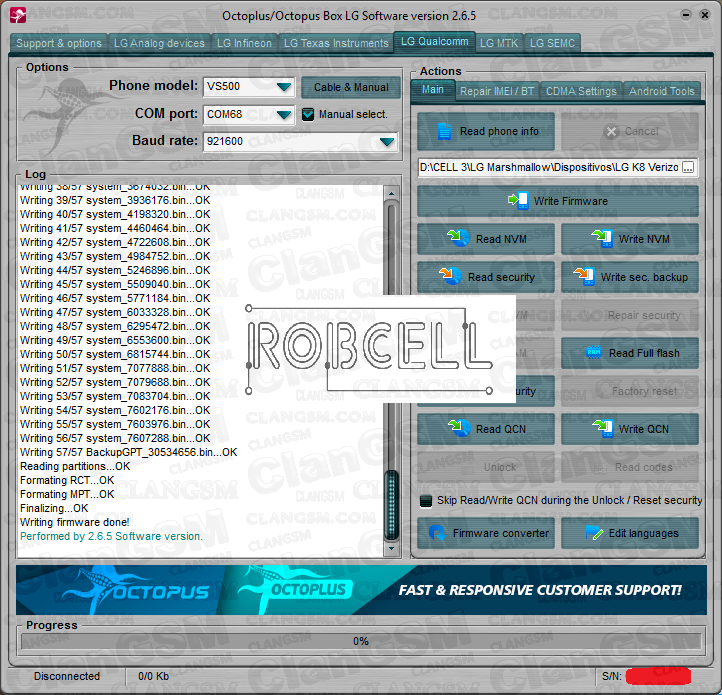Switch to LG Analog devices tab
The width and height of the screenshot is (722, 695).
tap(159, 43)
